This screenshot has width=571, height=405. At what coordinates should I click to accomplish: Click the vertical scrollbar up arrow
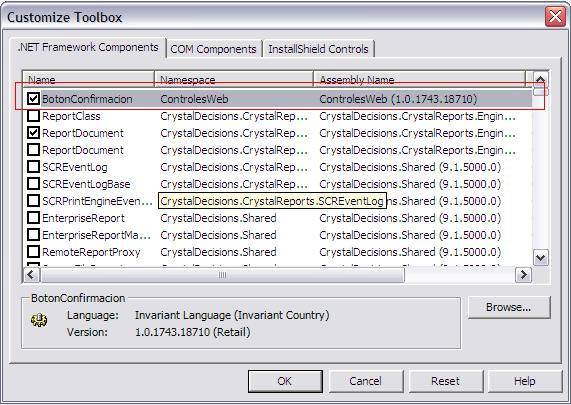540,79
